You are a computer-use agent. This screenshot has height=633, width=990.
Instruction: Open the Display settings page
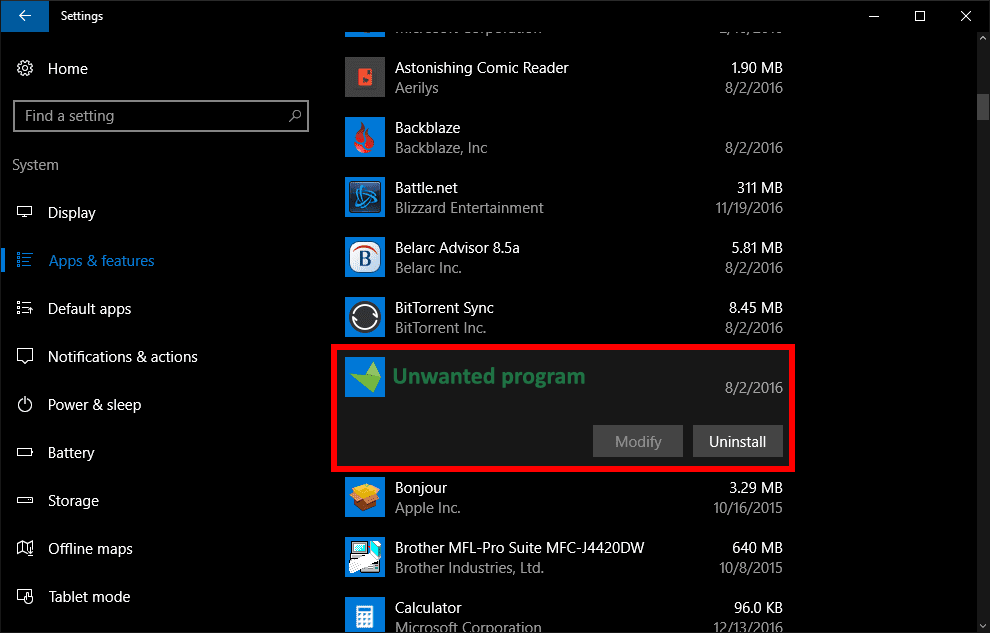tap(71, 213)
